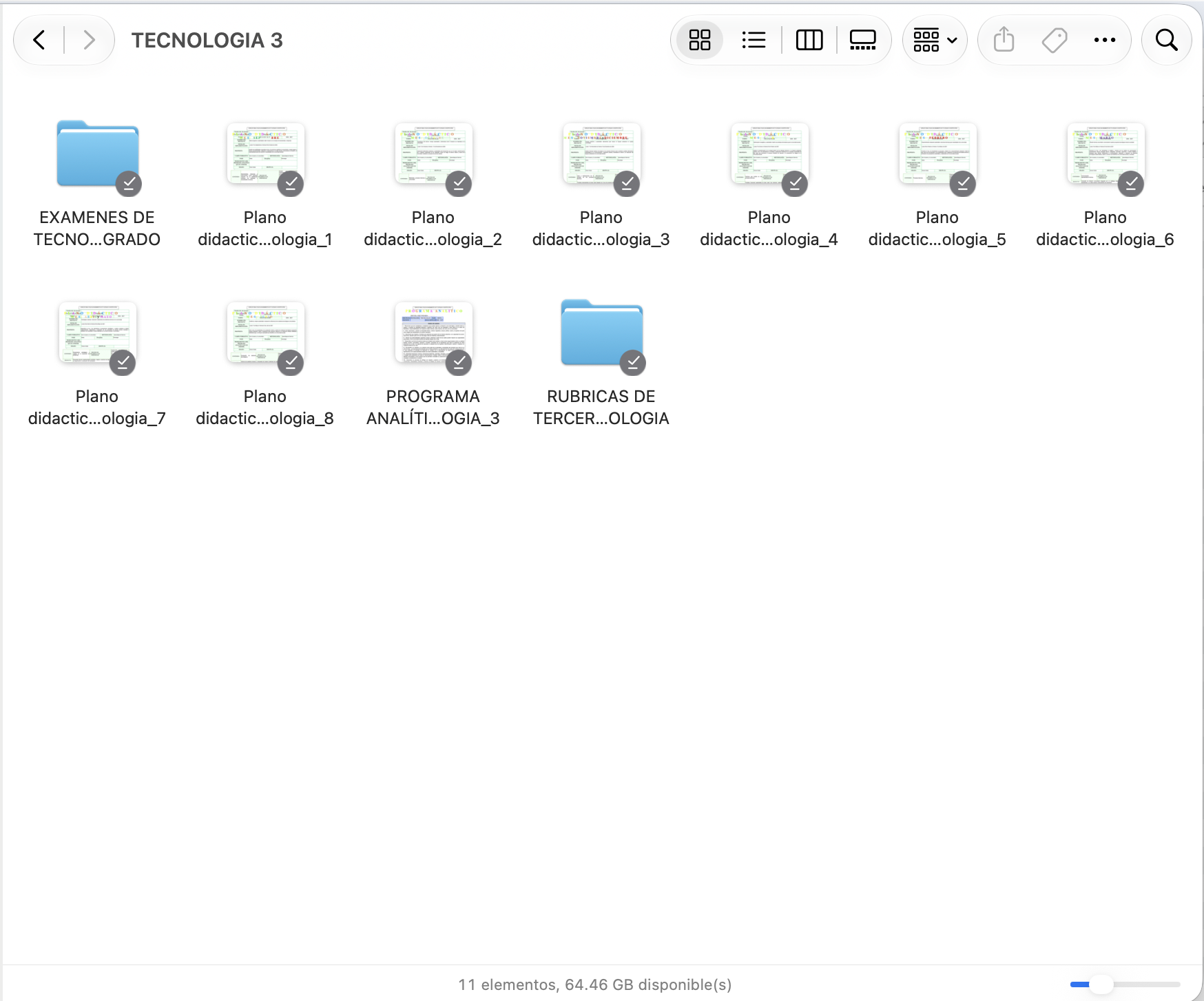Switch to gallery view
Image resolution: width=1204 pixels, height=1001 pixels.
[862, 40]
